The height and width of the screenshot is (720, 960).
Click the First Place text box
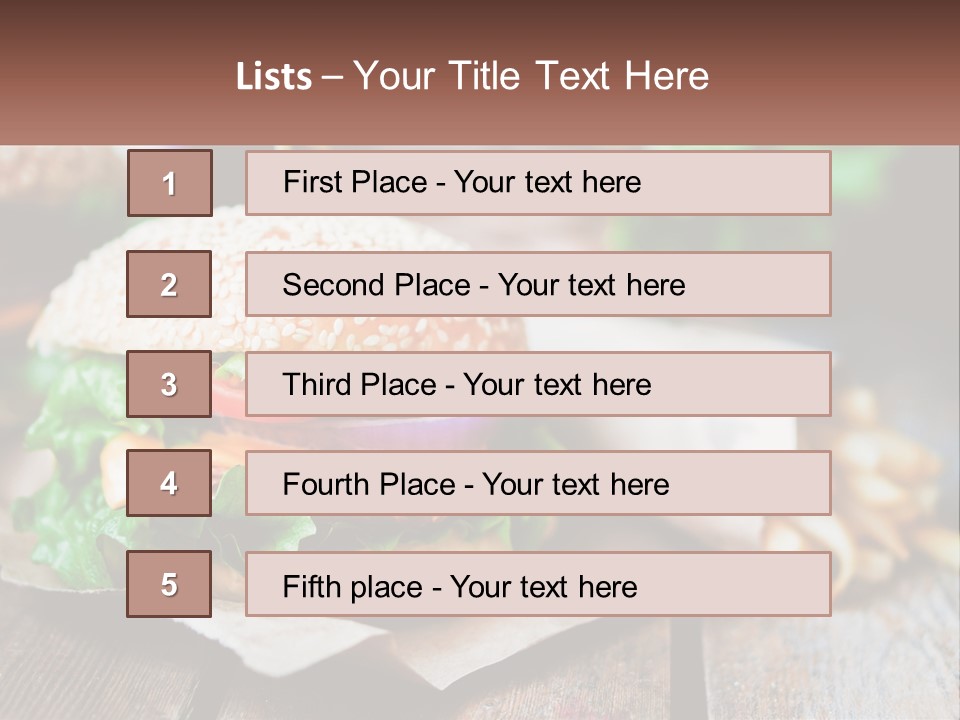[x=538, y=183]
